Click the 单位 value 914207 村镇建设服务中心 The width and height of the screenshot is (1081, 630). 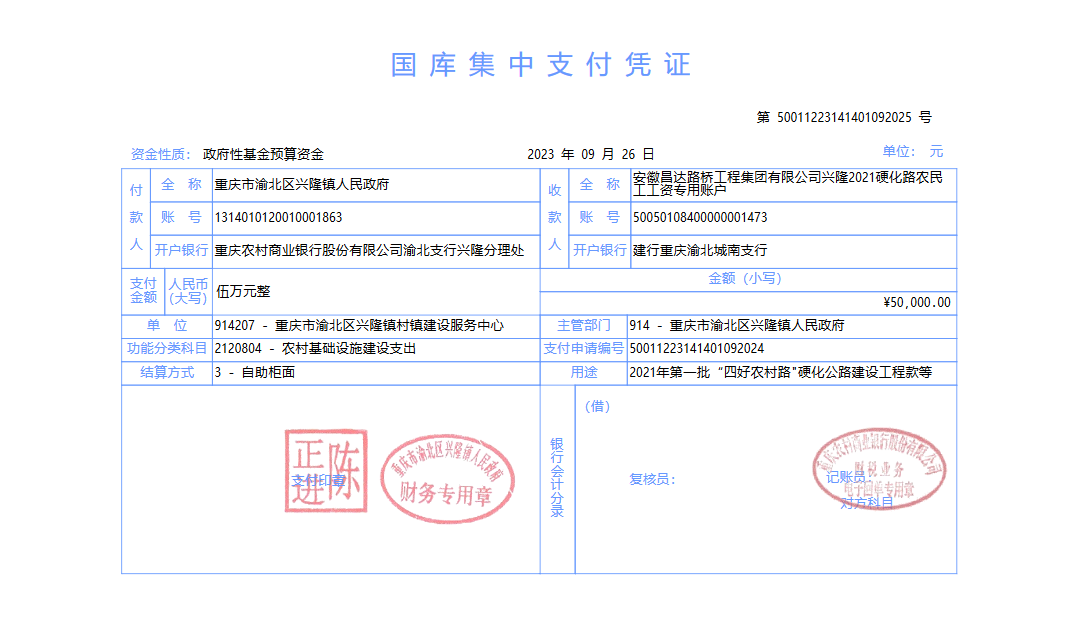pyautogui.click(x=359, y=325)
